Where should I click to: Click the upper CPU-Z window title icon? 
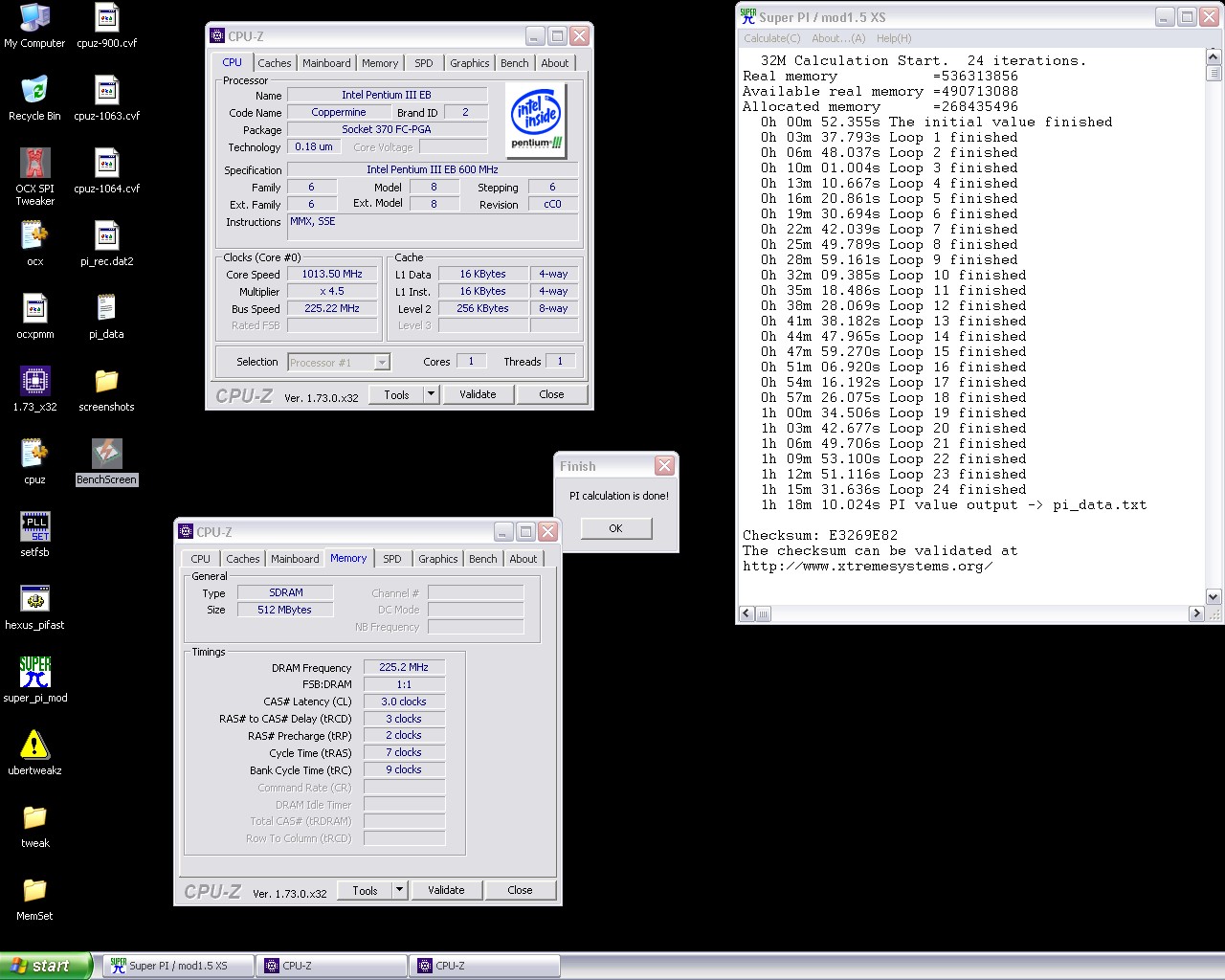217,36
